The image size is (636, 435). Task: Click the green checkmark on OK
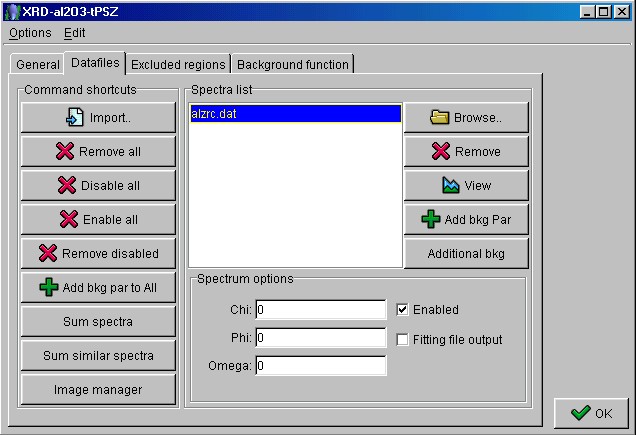pos(580,413)
